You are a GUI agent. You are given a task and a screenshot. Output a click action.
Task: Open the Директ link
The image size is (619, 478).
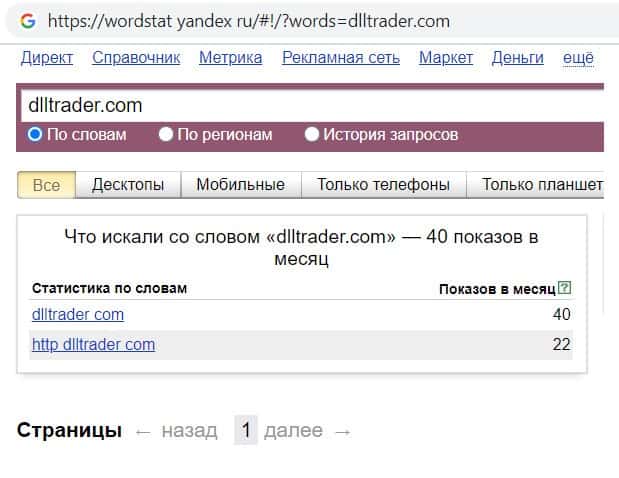47,58
